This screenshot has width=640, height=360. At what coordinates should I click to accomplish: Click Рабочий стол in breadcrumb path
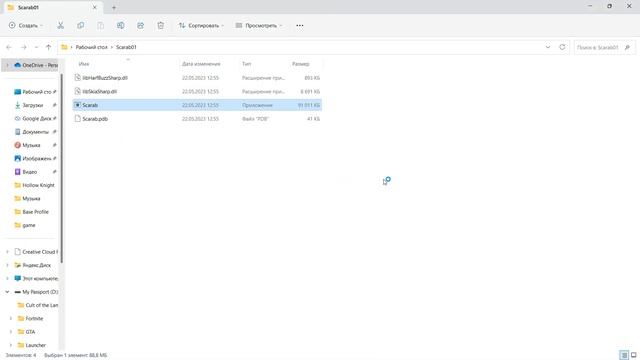point(91,47)
